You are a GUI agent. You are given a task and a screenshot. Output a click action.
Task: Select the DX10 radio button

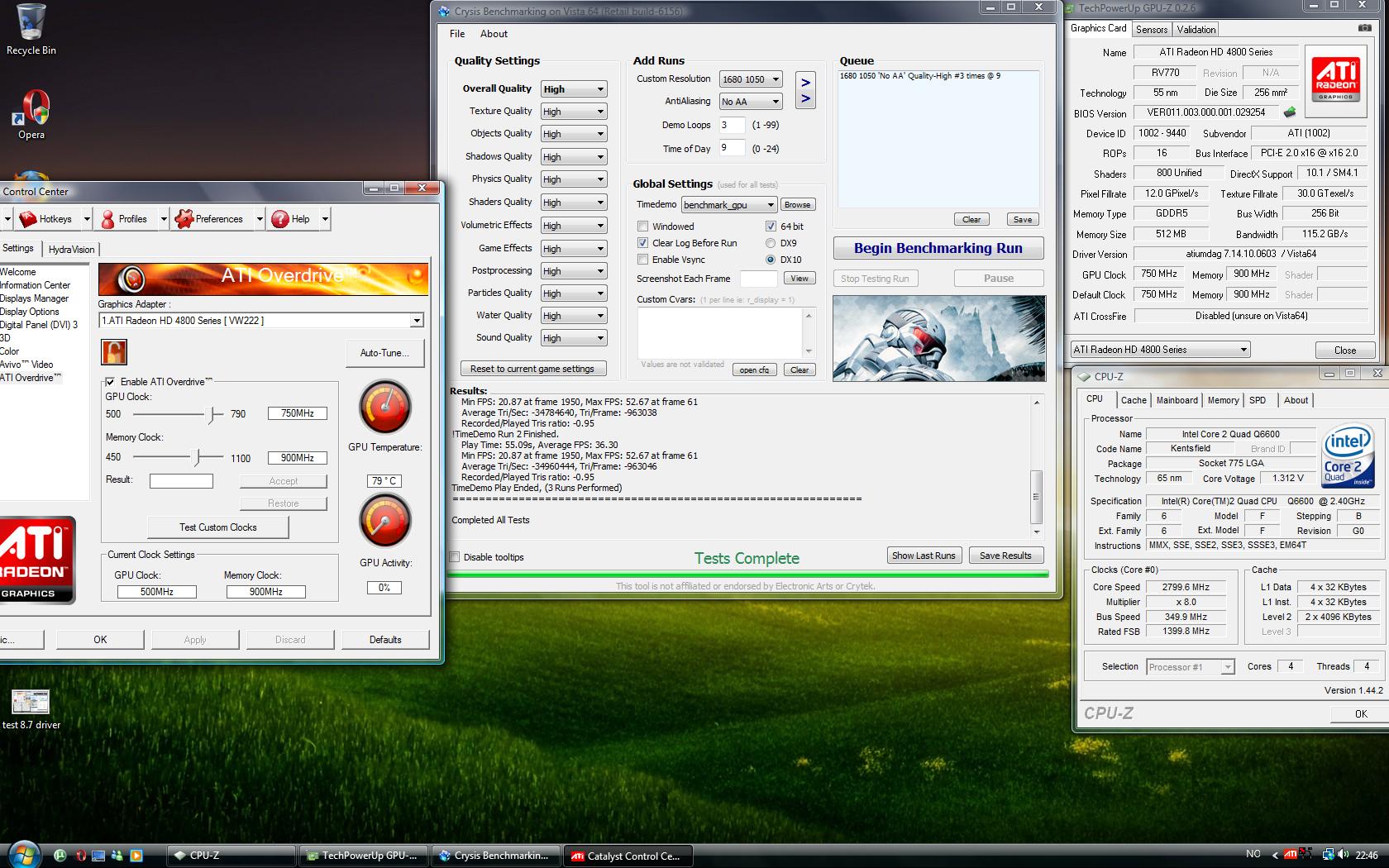pos(771,260)
